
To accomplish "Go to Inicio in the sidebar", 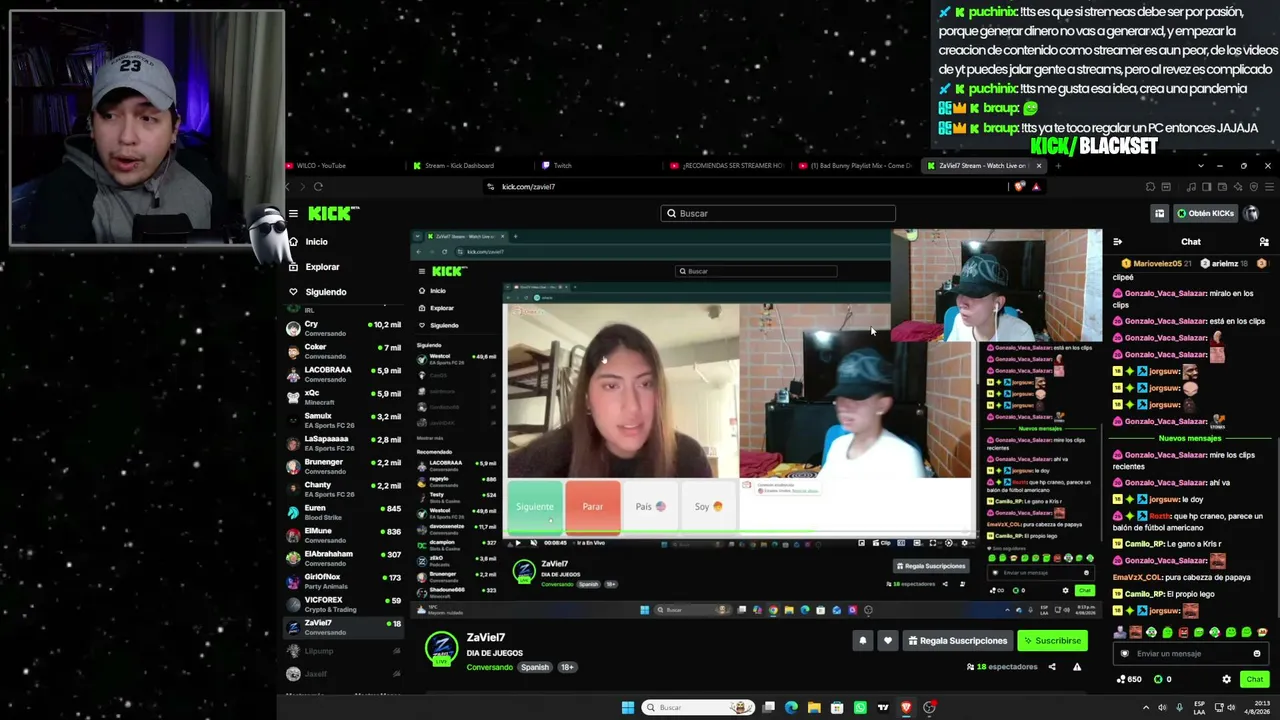I will pos(316,242).
